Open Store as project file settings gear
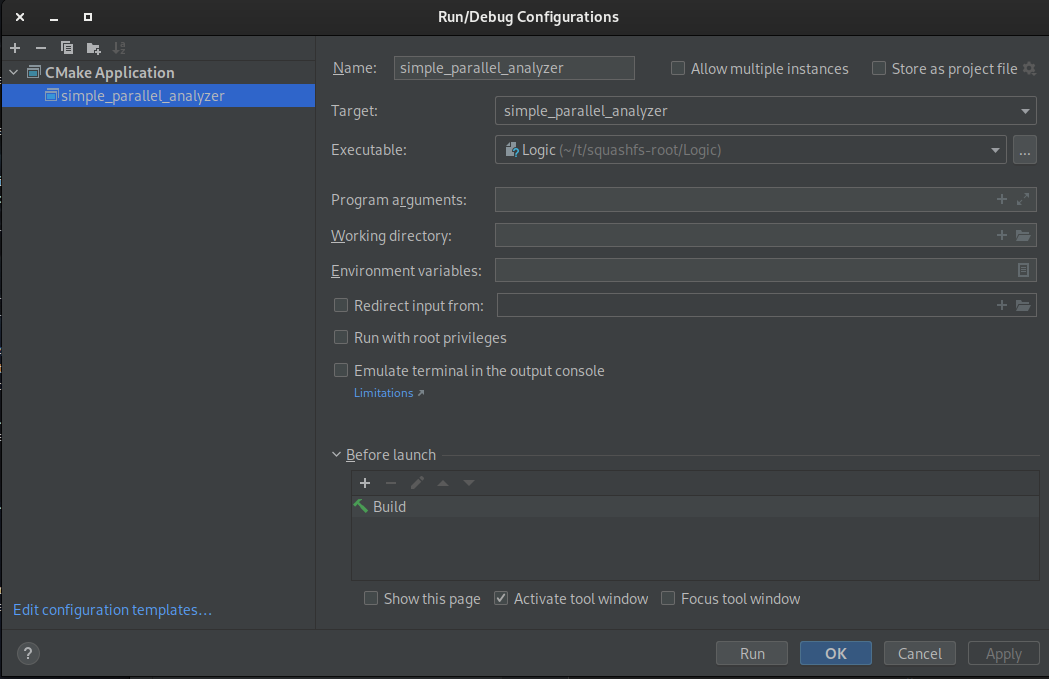Image resolution: width=1049 pixels, height=679 pixels. [1030, 68]
